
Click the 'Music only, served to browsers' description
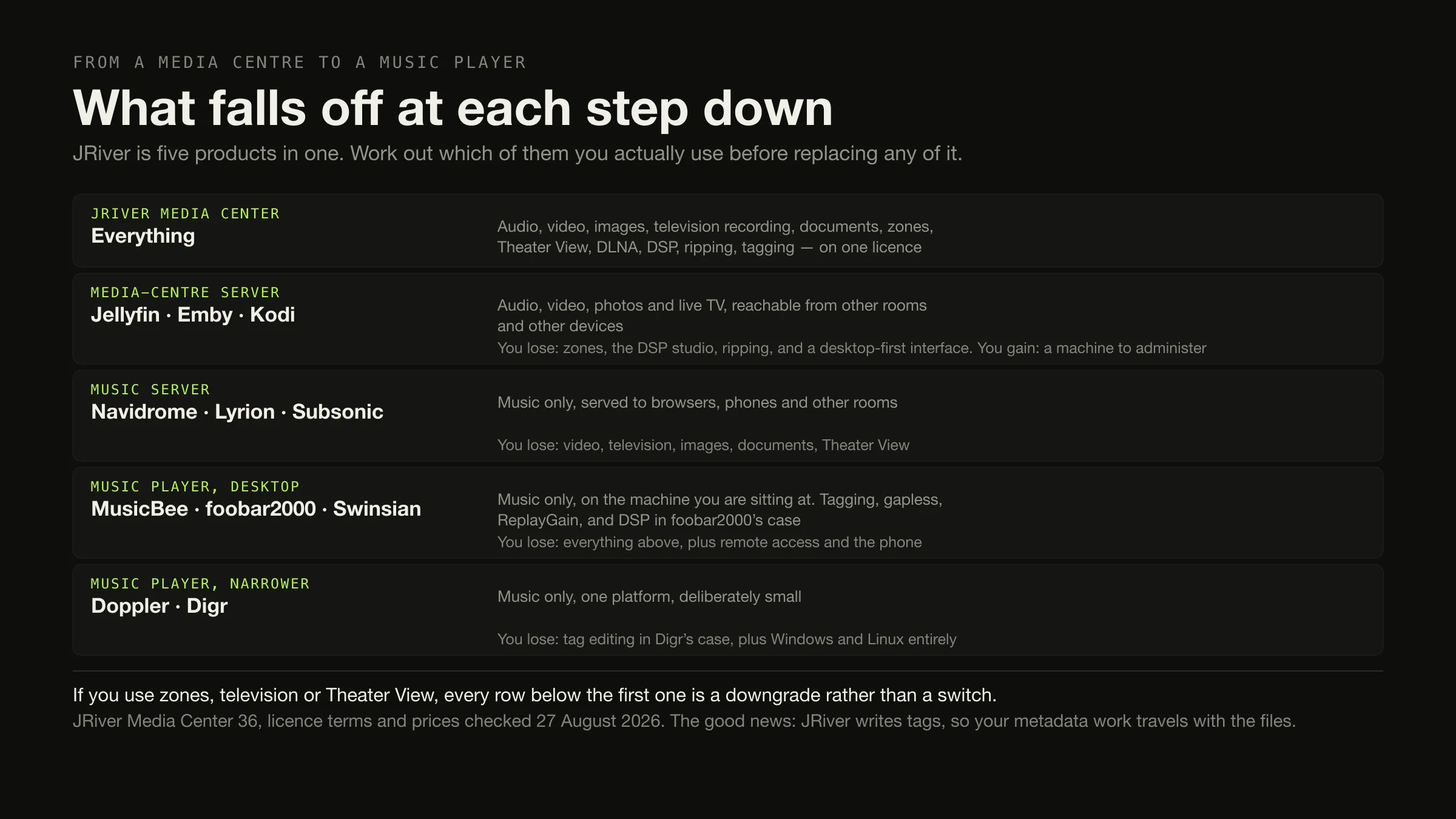point(697,403)
